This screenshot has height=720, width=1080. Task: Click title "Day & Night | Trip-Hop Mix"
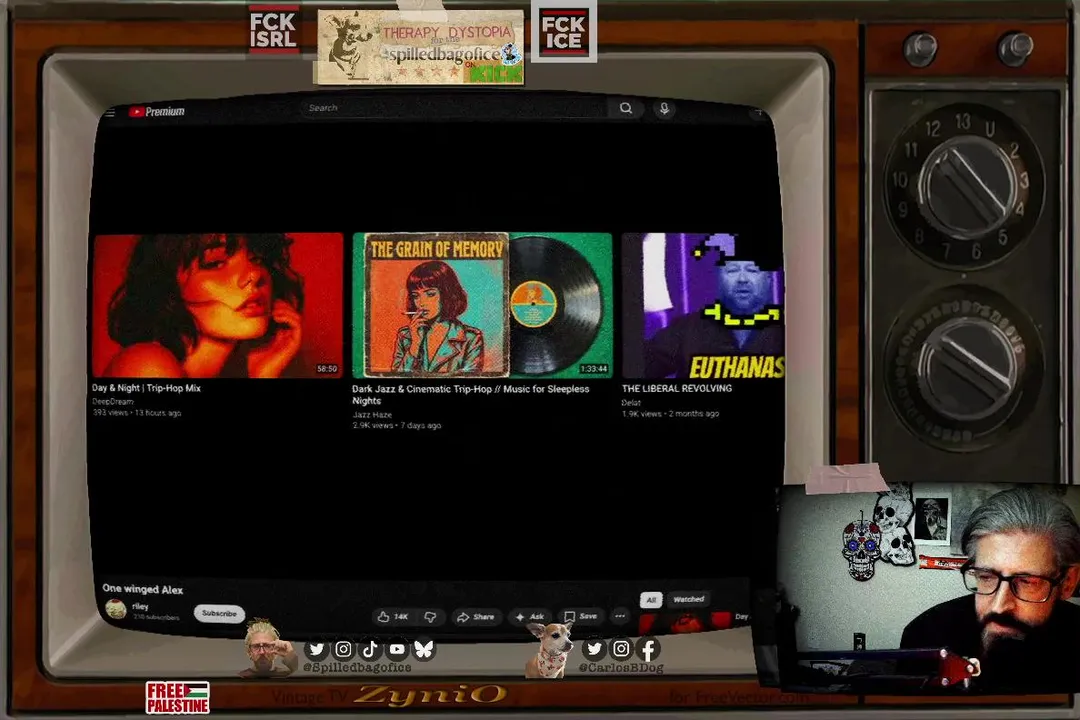coord(146,388)
